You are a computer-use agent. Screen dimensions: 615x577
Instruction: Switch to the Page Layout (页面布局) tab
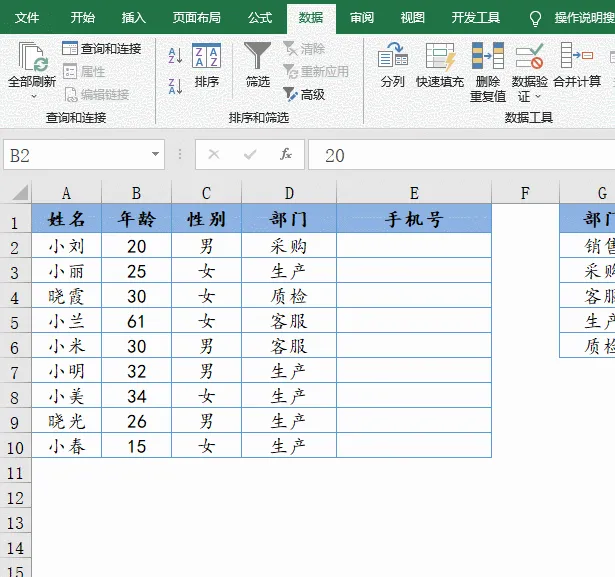coord(197,18)
